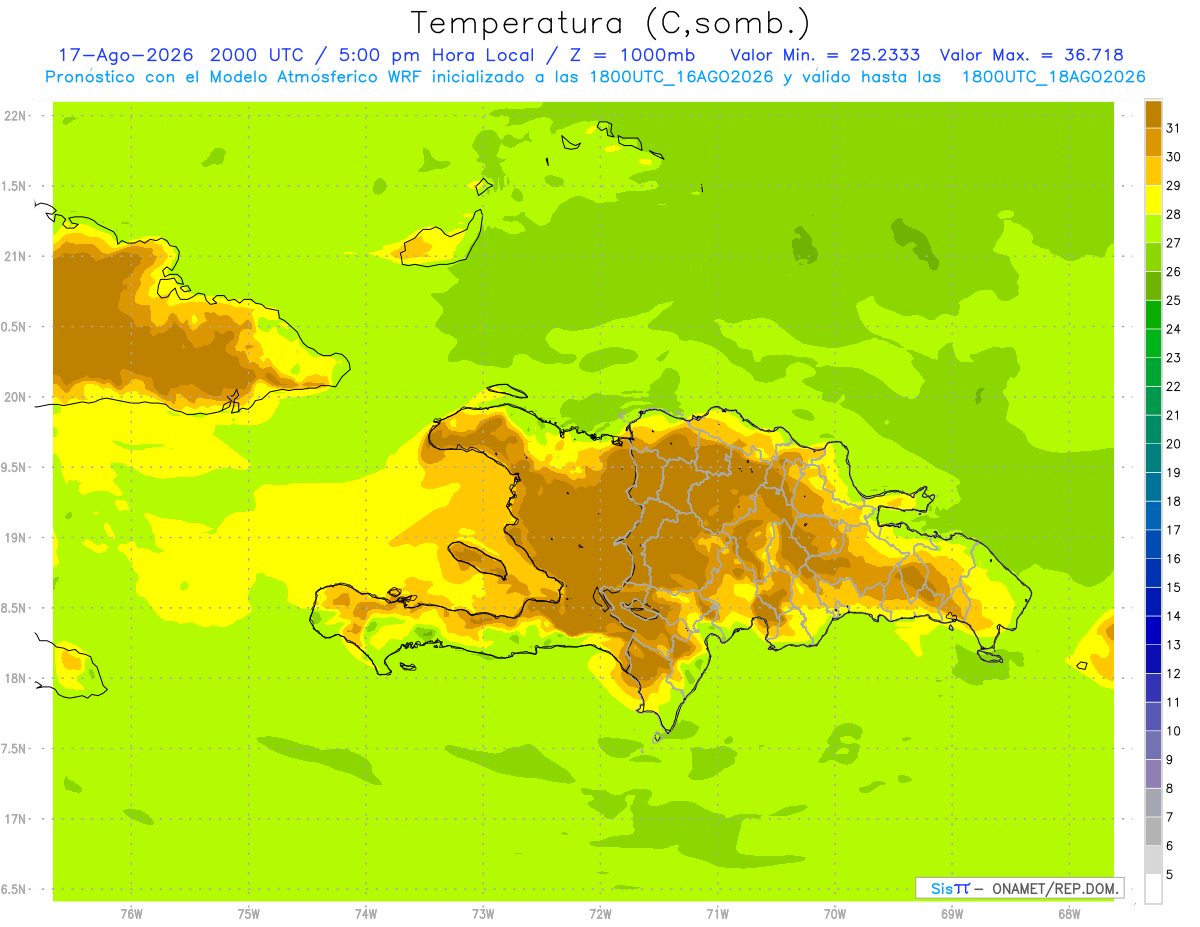1200x927 pixels.
Task: Click the longitude axis label "69W"
Action: 952,914
